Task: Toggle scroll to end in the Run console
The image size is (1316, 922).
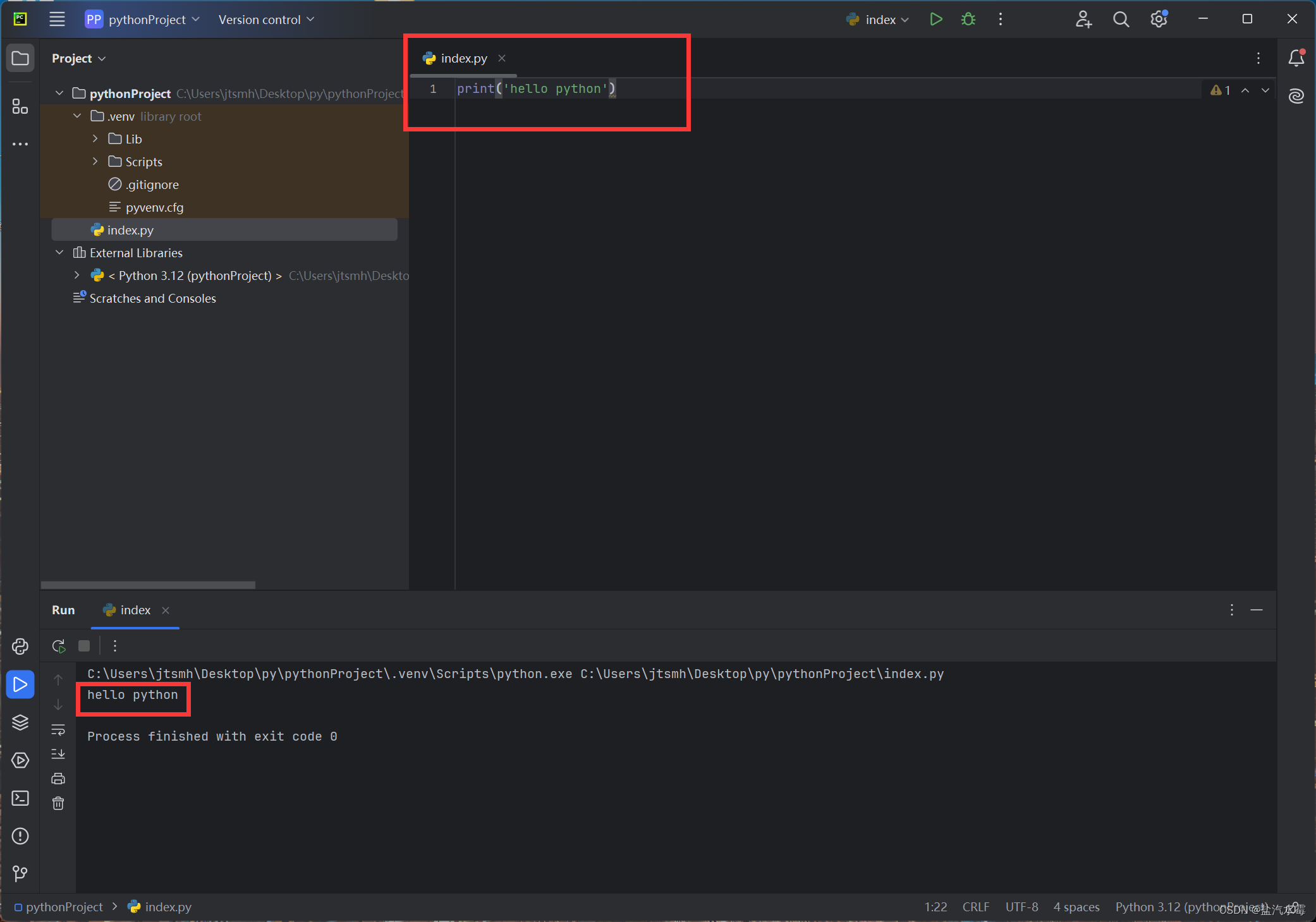Action: point(58,753)
